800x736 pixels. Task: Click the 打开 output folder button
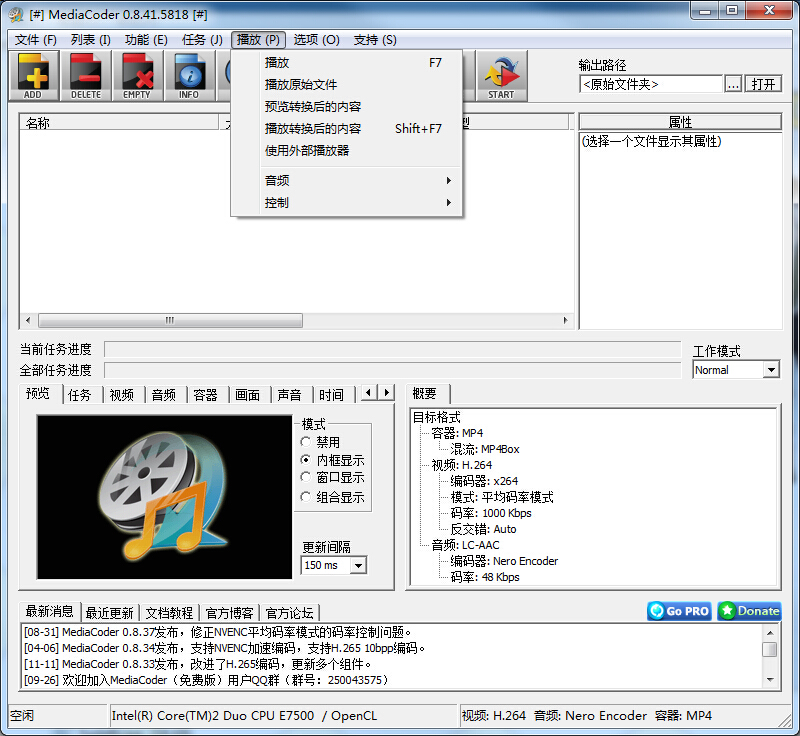pyautogui.click(x=763, y=84)
